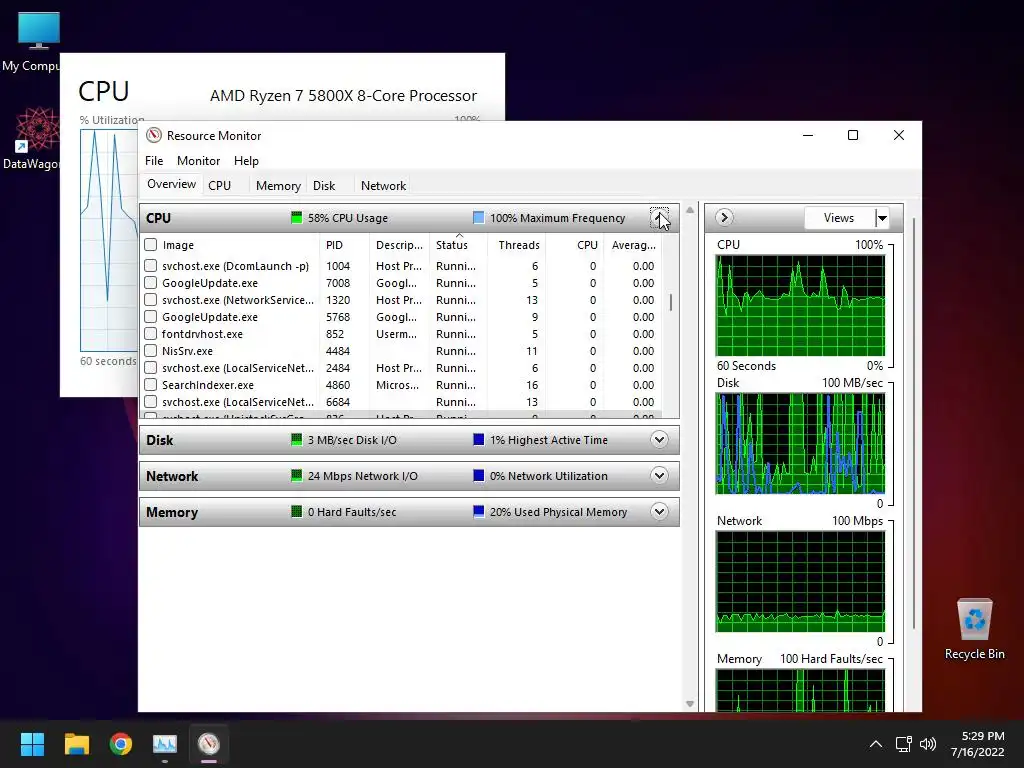Click the Disk graph in the right pane
Screen dimensions: 1024x768
click(800, 443)
